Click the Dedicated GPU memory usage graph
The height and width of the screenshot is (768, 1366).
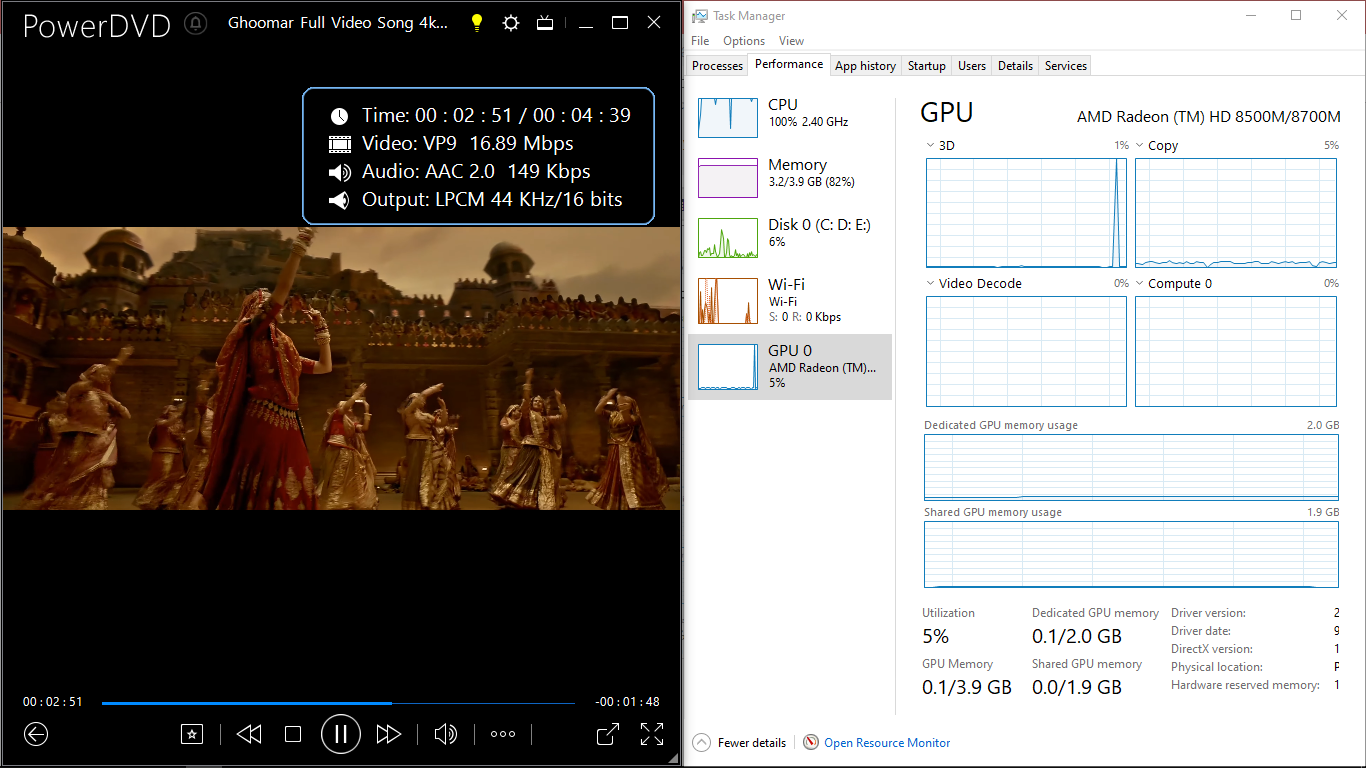[1131, 467]
